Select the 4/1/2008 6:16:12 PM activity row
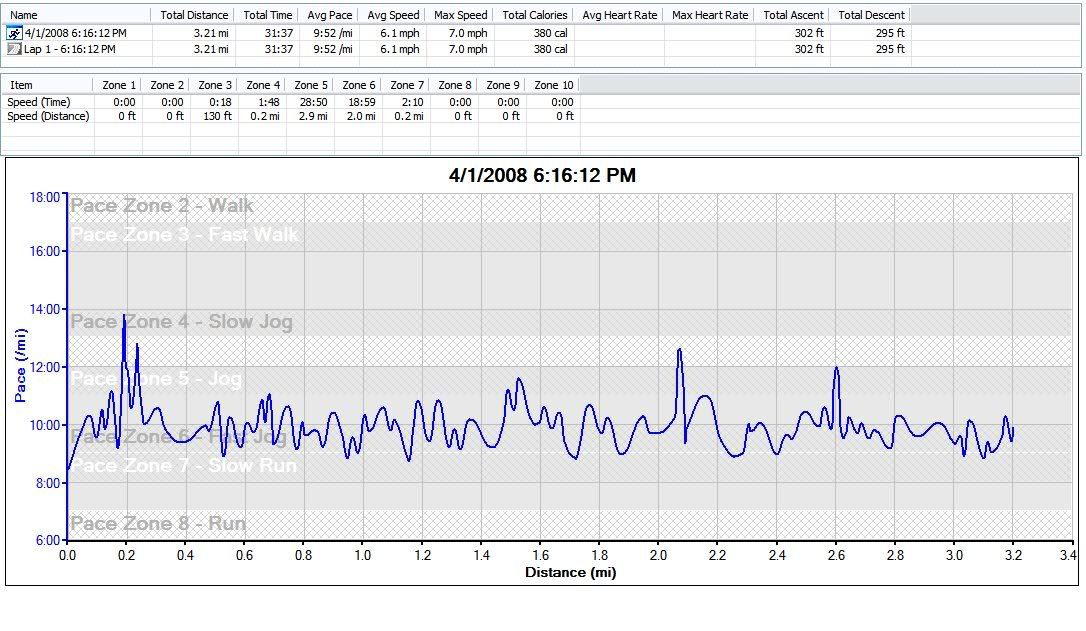 75,33
